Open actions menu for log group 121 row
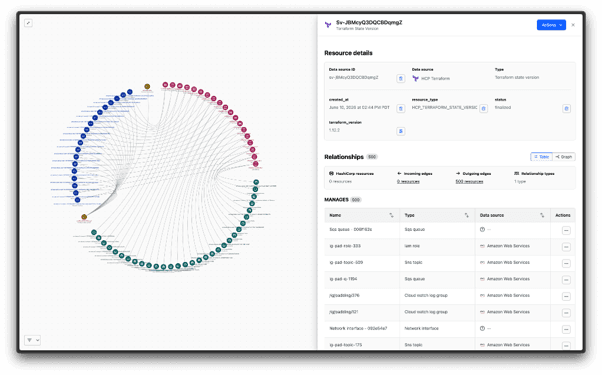The height and width of the screenshot is (375, 602). tap(566, 313)
